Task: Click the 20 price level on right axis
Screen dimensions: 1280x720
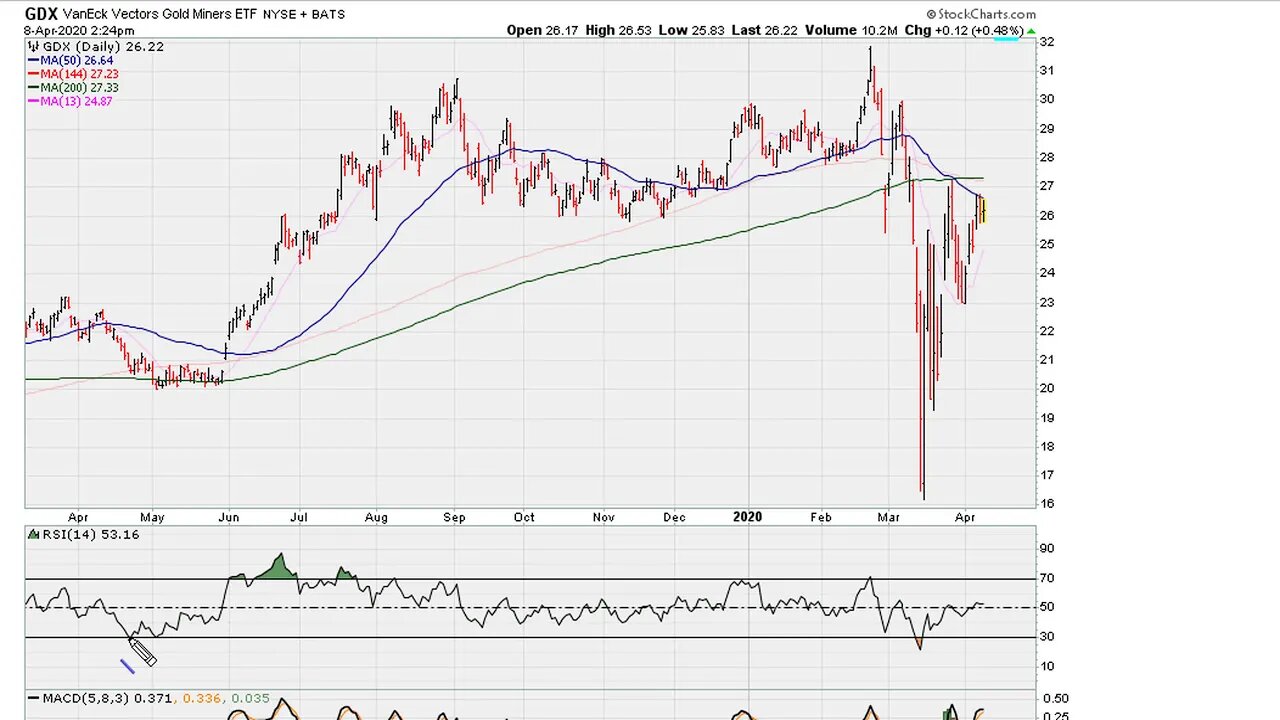Action: [x=1047, y=389]
